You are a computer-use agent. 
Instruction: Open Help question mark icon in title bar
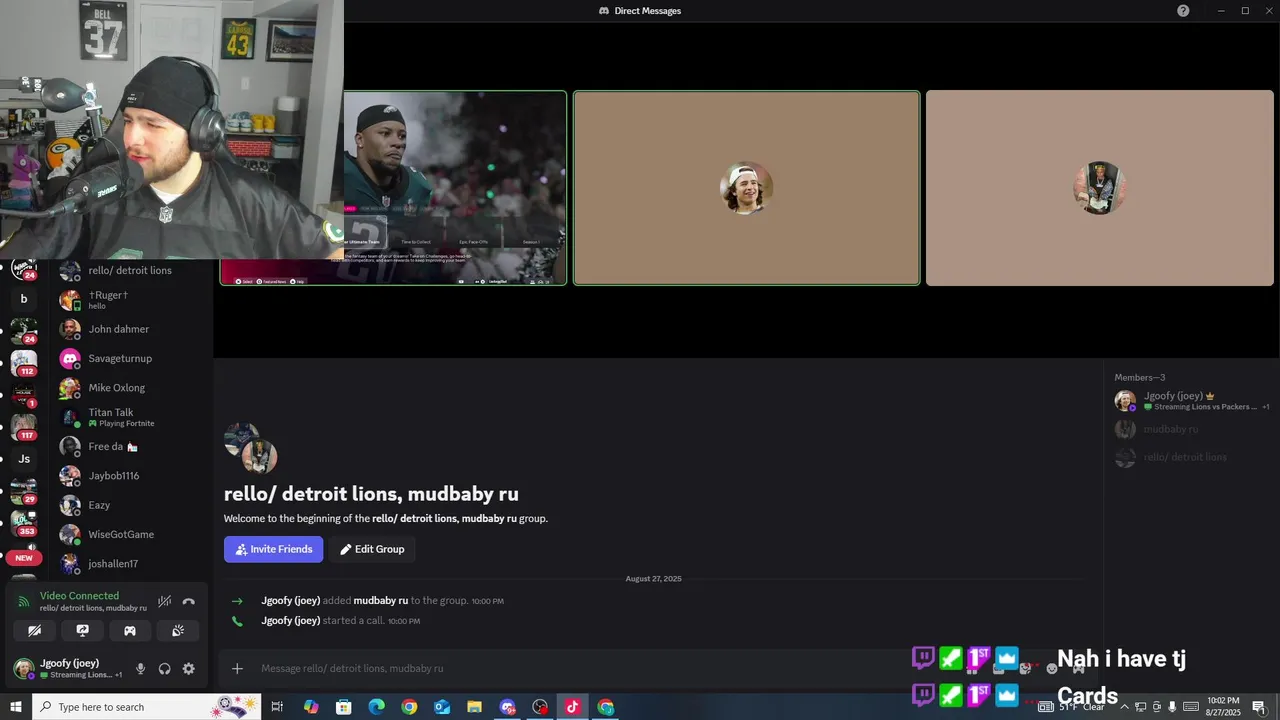coord(1183,11)
